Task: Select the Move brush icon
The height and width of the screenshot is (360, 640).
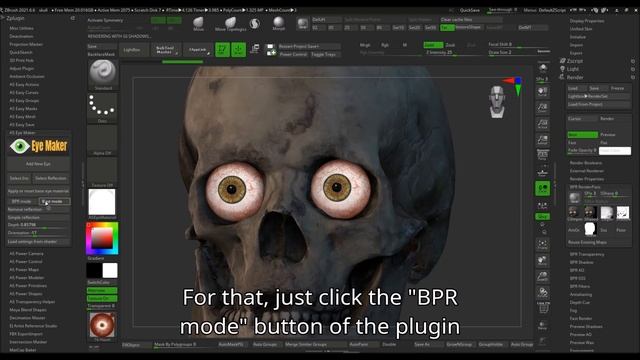Action: (x=198, y=24)
